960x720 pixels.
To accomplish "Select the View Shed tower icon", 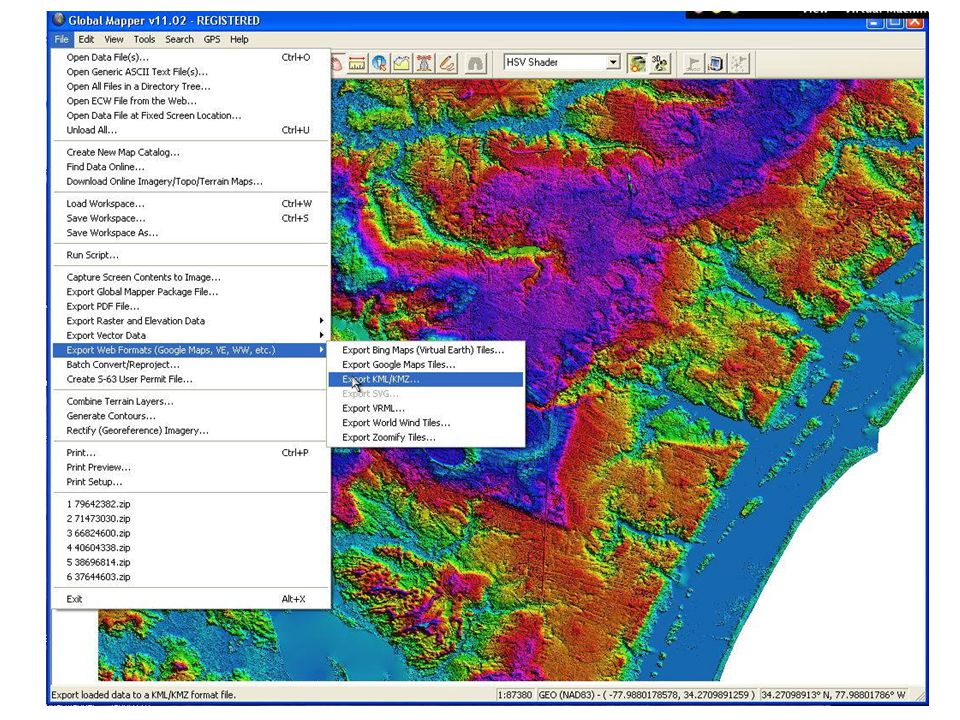I will 424,62.
